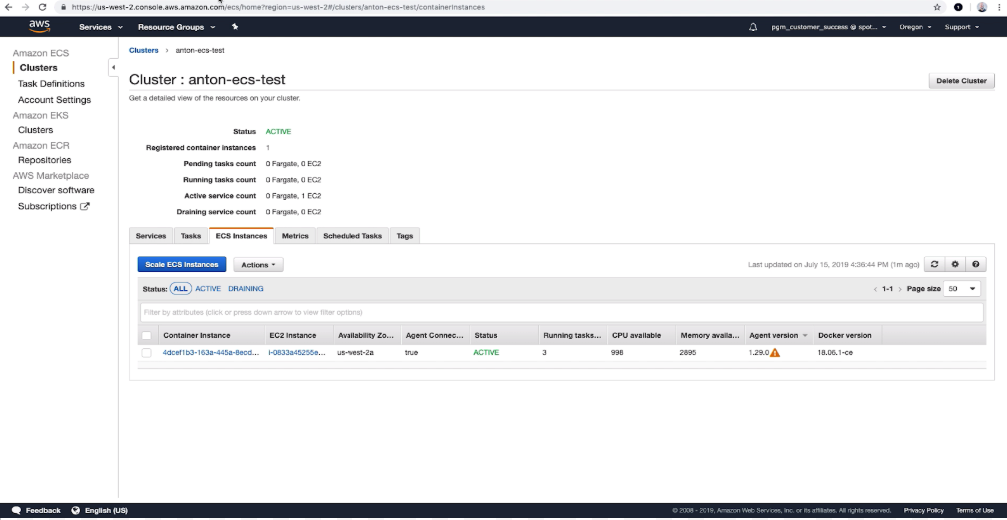Bookmark this page with star icon
The width and height of the screenshot is (1007, 520).
coord(936,6)
